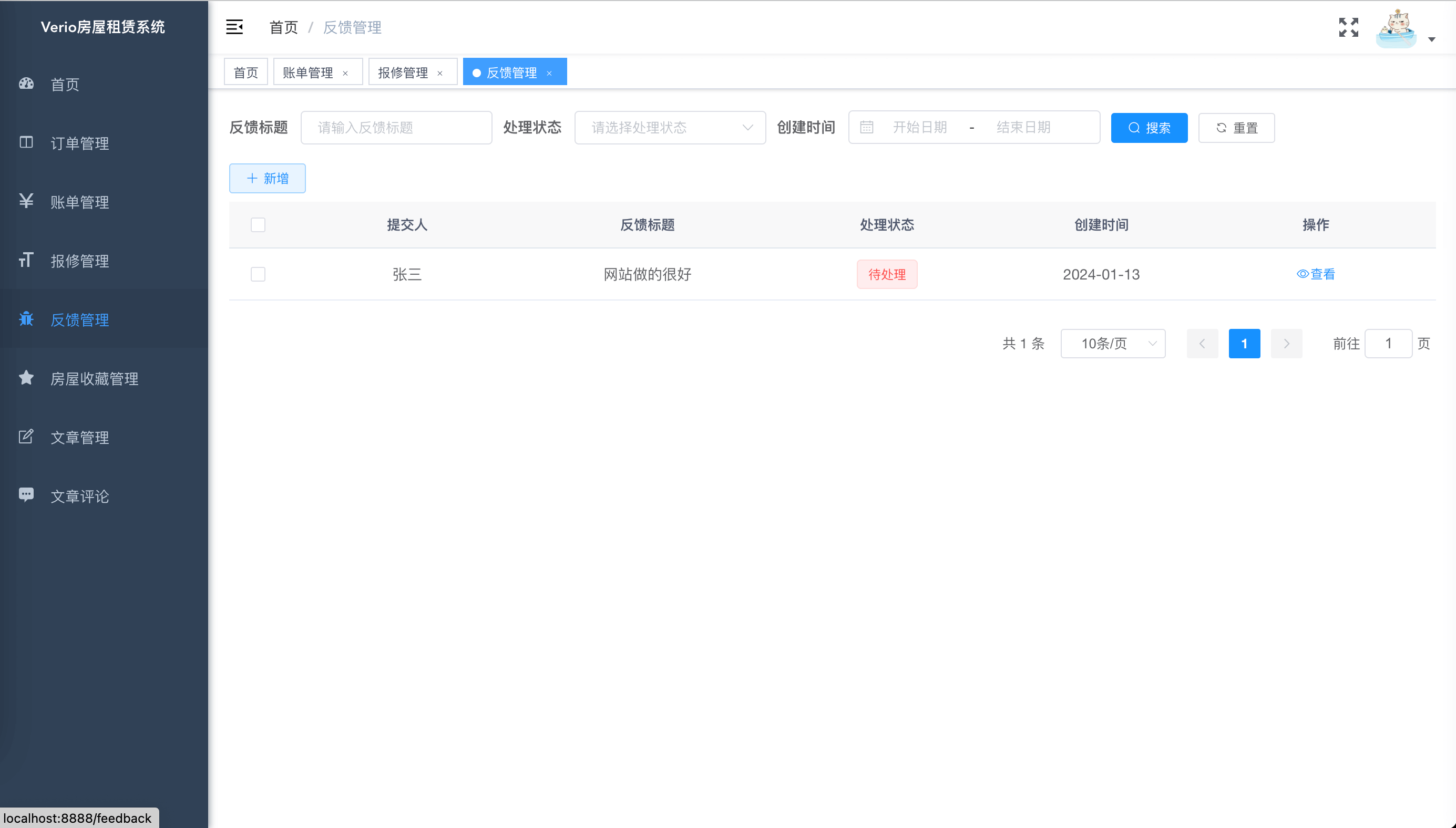Check the 张三 row checkbox

pos(258,274)
